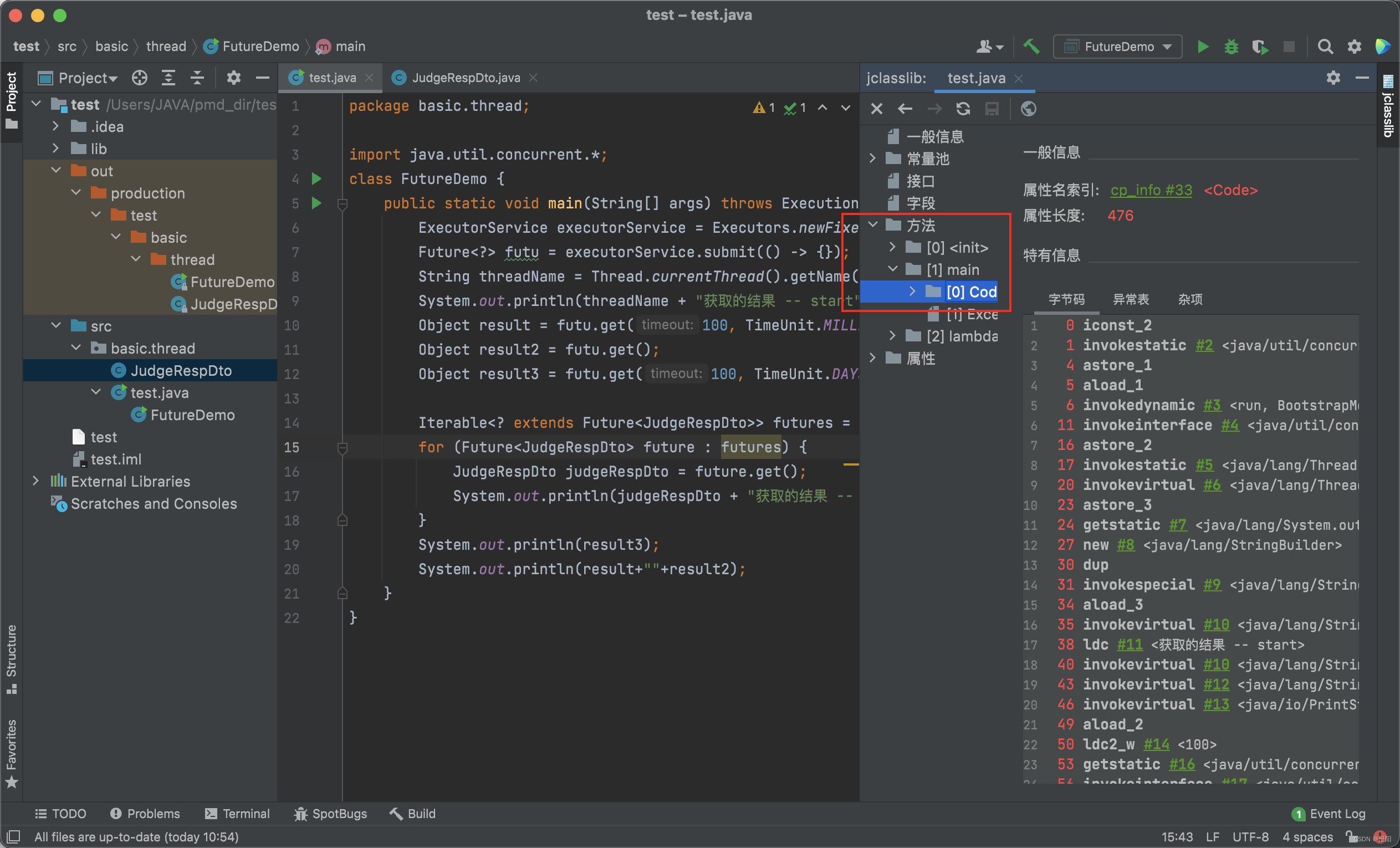Run main via gutter play icon on line 5

[x=316, y=203]
